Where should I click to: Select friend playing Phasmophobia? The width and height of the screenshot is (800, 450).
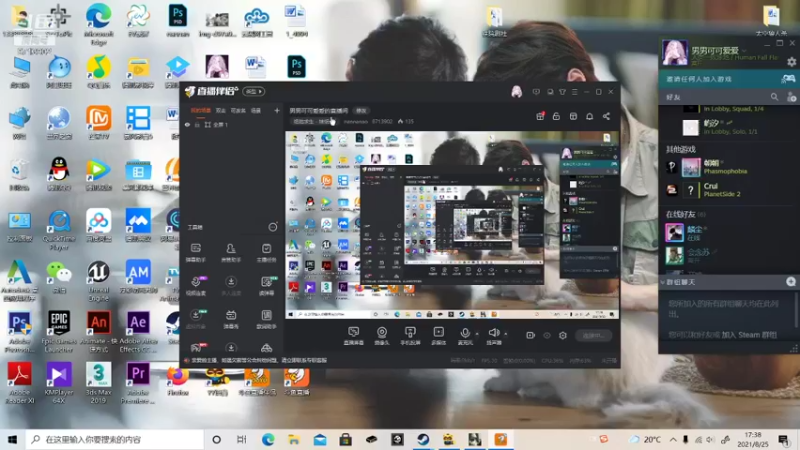tap(730, 167)
